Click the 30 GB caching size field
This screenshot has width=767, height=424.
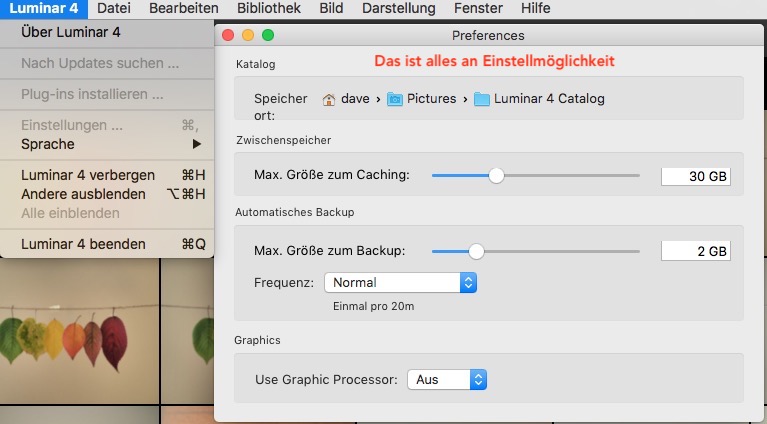click(x=696, y=177)
